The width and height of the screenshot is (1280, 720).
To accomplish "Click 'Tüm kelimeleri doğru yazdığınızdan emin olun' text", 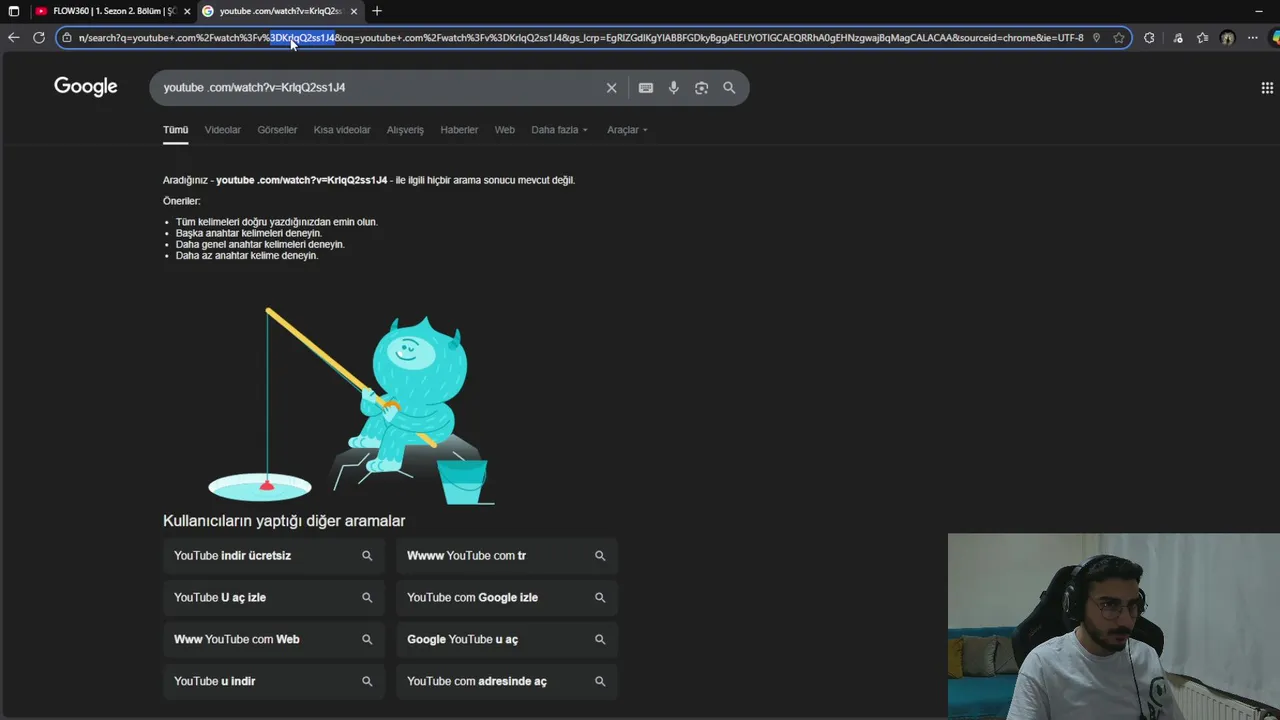I will coord(277,222).
